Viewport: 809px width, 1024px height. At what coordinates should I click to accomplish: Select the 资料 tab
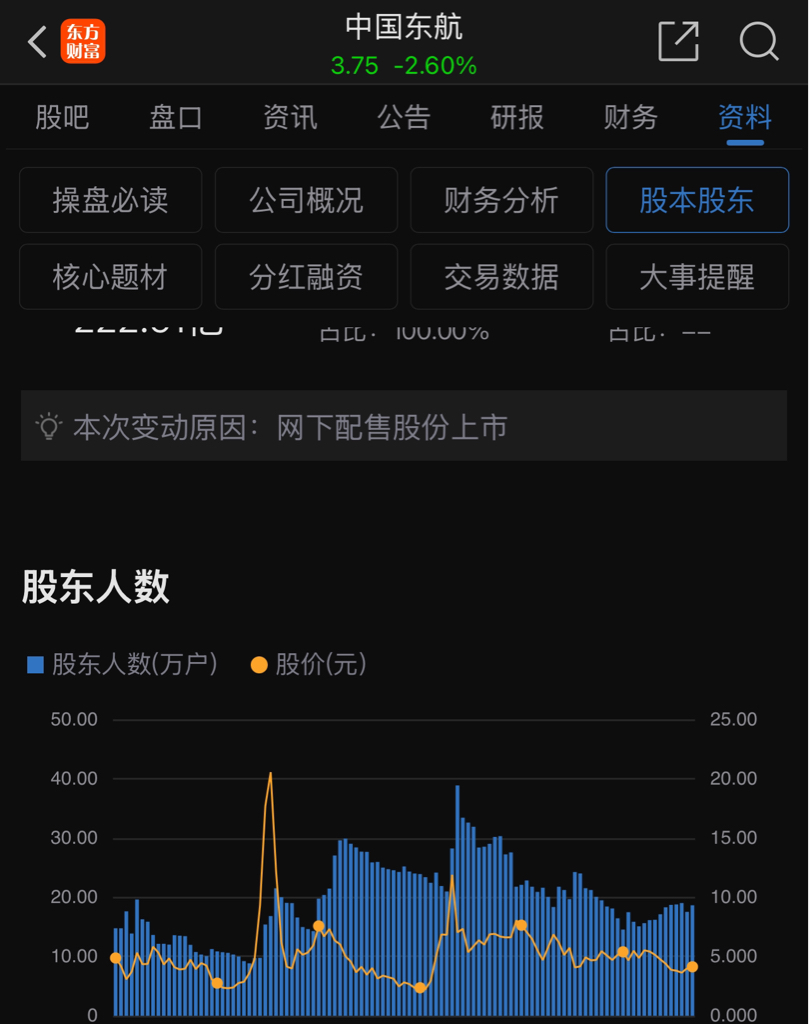(x=745, y=118)
